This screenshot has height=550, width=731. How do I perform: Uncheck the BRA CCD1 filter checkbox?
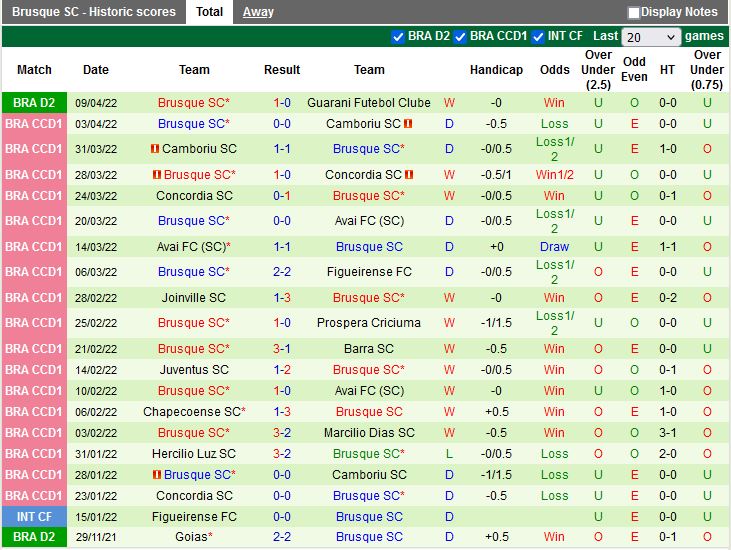point(460,37)
